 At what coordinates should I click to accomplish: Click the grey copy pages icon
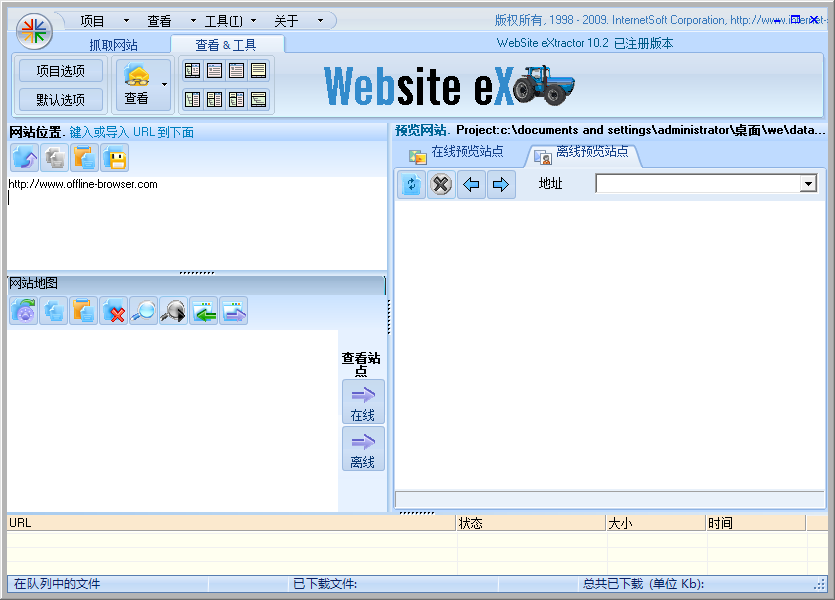click(54, 158)
